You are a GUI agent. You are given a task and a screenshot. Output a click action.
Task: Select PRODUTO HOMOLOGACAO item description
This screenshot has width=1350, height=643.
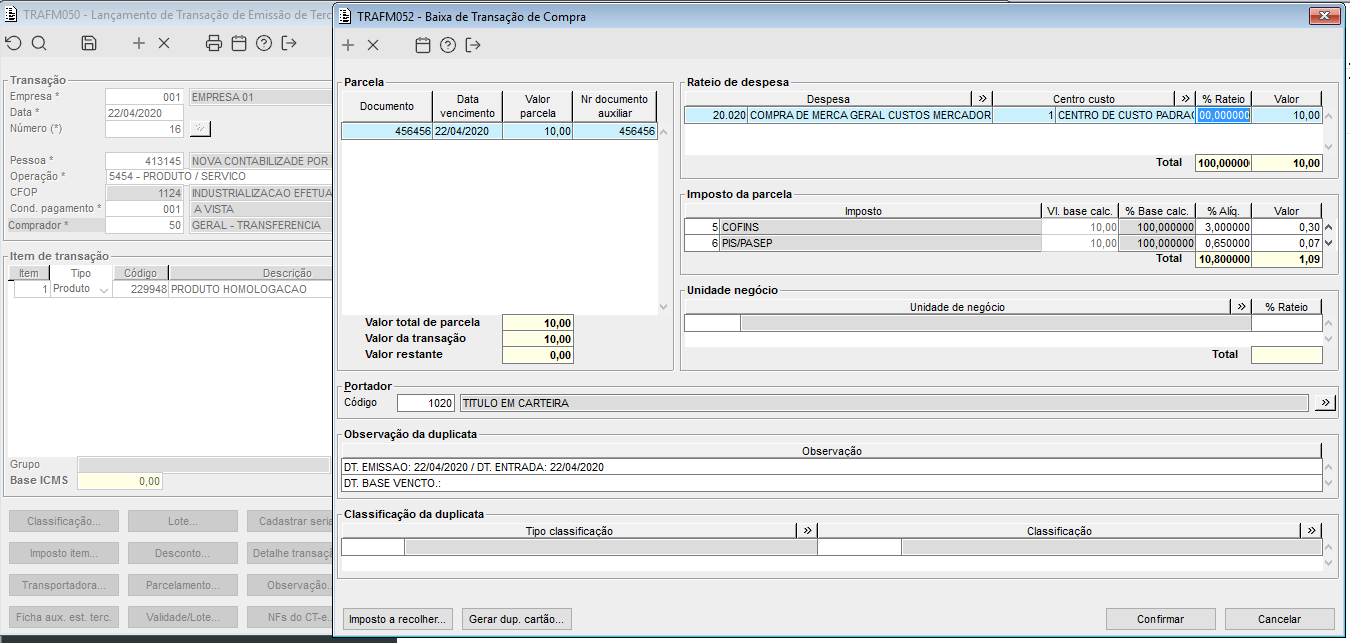click(249, 289)
